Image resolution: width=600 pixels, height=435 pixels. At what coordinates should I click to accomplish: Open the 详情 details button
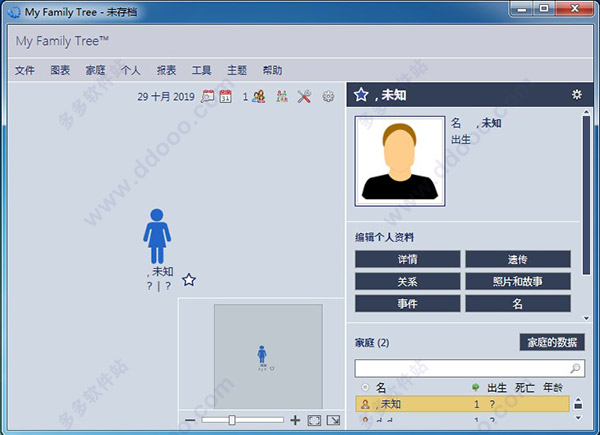[408, 259]
